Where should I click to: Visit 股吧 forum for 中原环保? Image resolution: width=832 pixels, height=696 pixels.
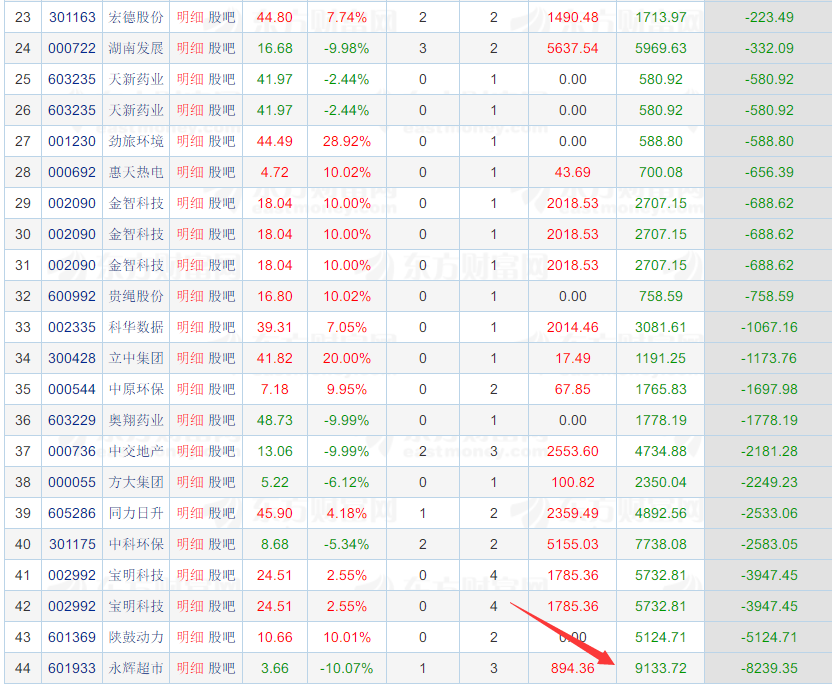[x=222, y=389]
